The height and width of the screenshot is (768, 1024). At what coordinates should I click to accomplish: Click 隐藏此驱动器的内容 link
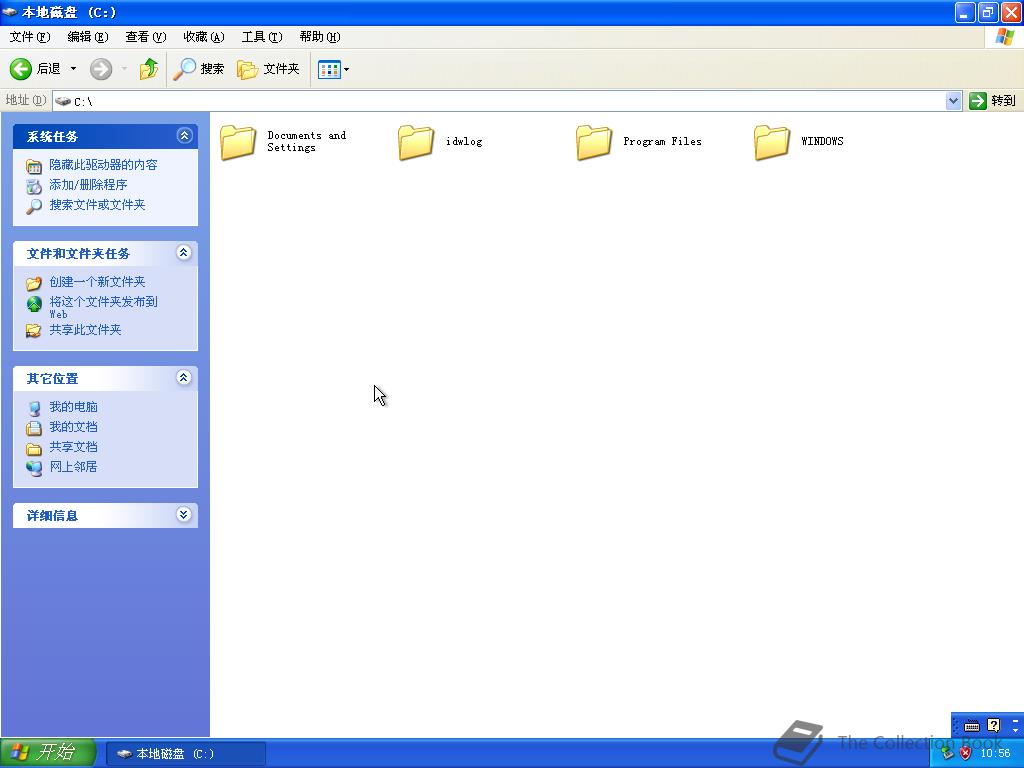[103, 165]
